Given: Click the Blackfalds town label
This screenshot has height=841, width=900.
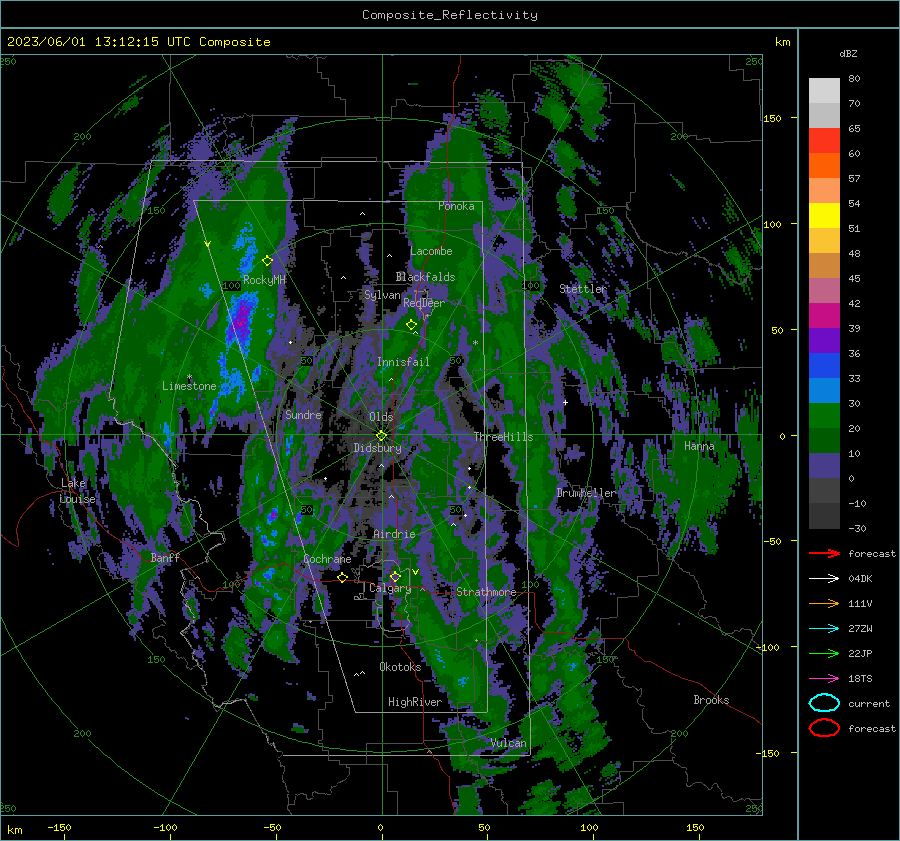Looking at the screenshot, I should coord(425,277).
